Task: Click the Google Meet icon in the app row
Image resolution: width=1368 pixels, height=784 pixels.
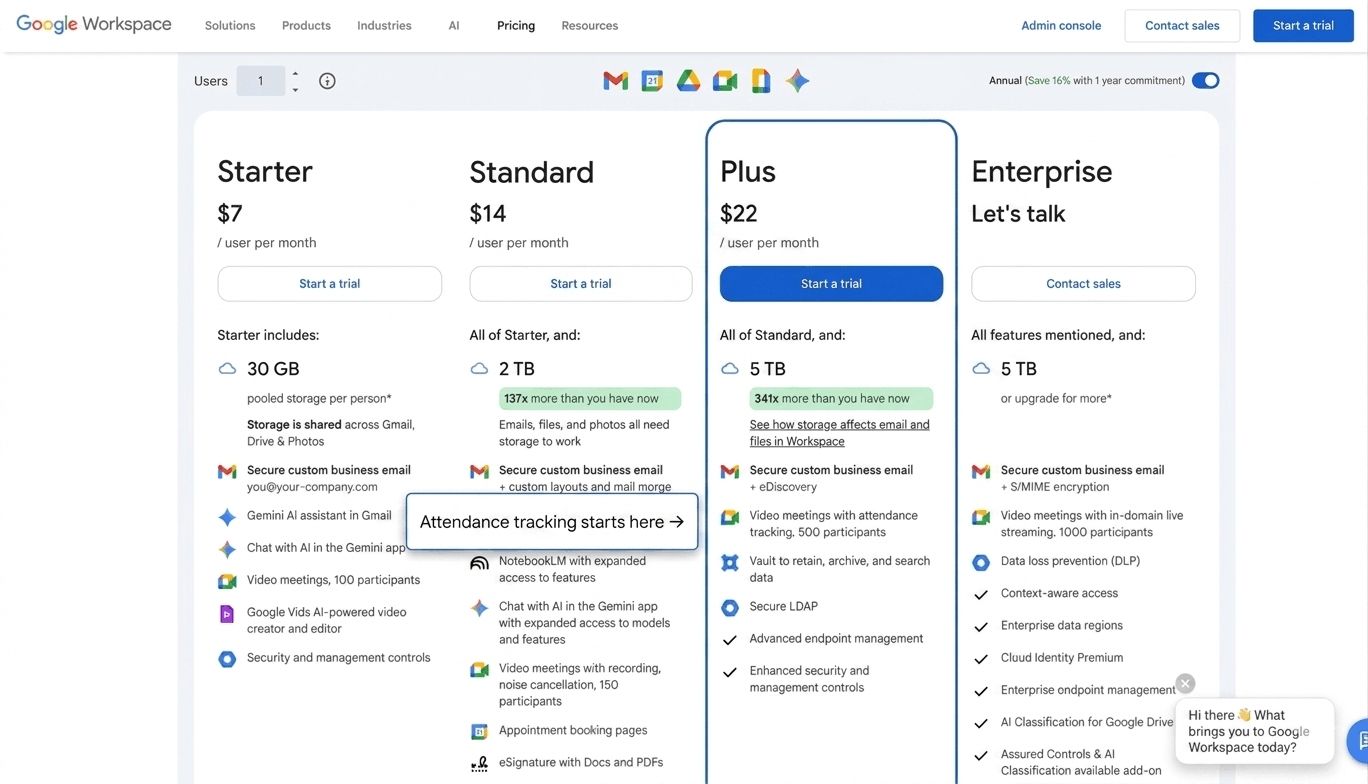Action: [725, 81]
